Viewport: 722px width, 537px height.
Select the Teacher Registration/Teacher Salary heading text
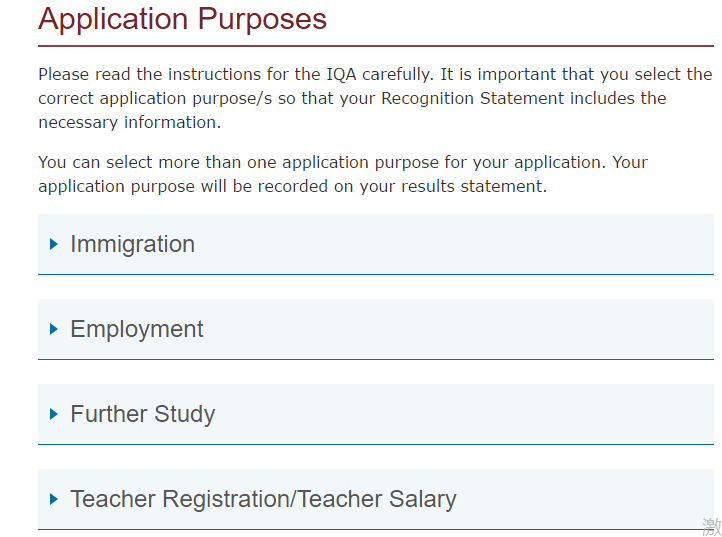[263, 499]
